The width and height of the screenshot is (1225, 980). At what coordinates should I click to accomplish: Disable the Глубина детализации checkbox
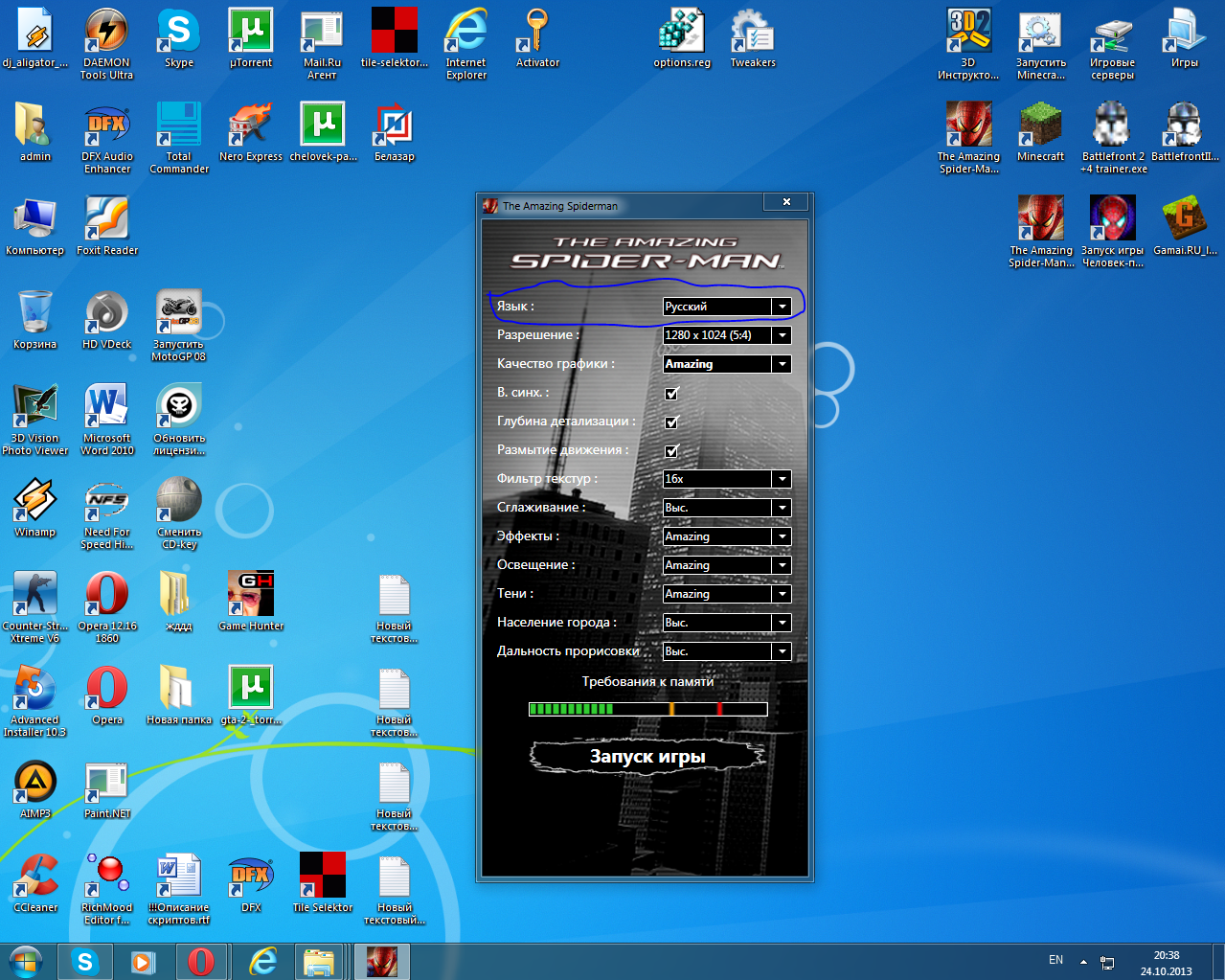(671, 422)
